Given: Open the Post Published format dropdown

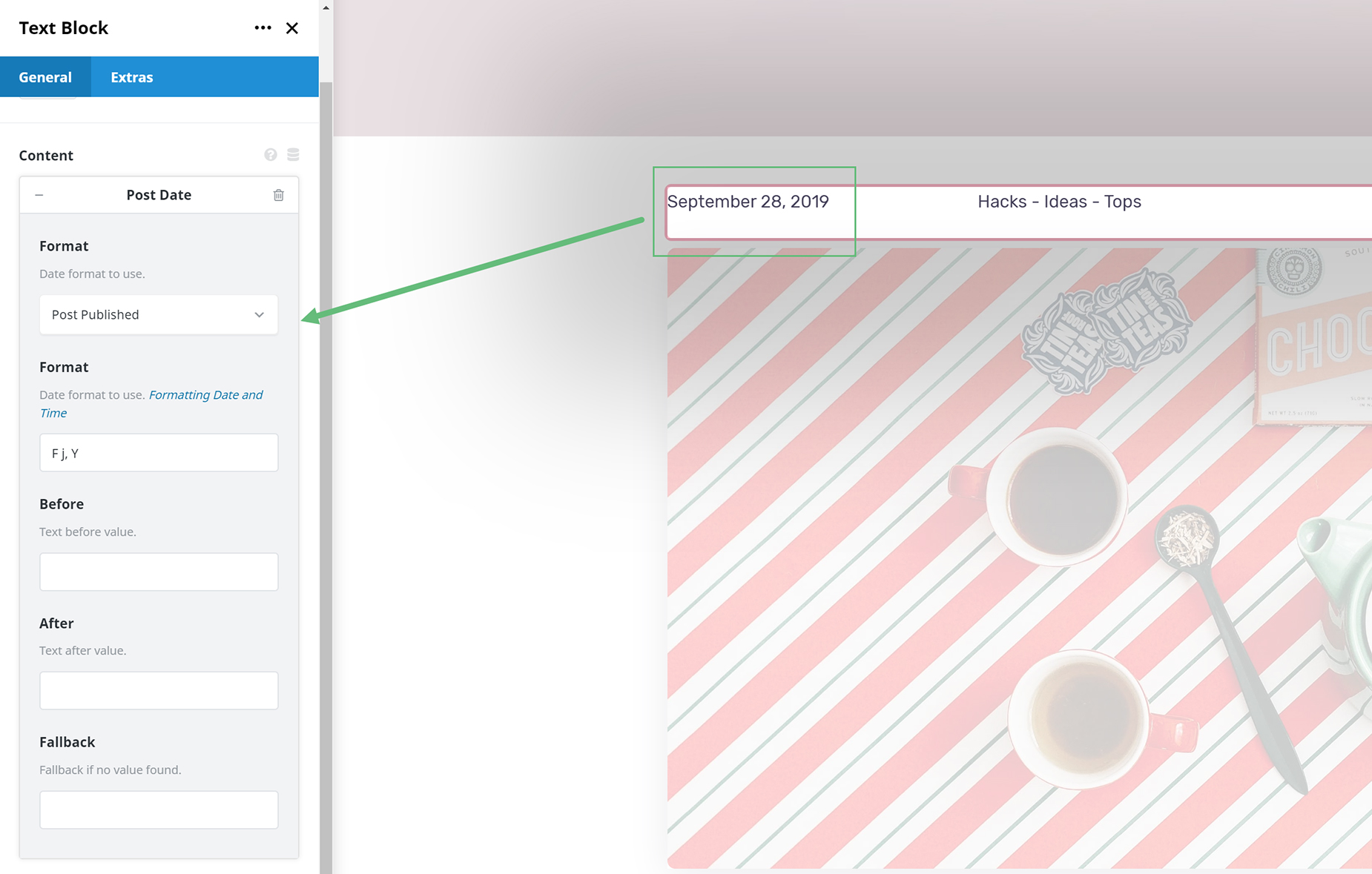Looking at the screenshot, I should (159, 314).
